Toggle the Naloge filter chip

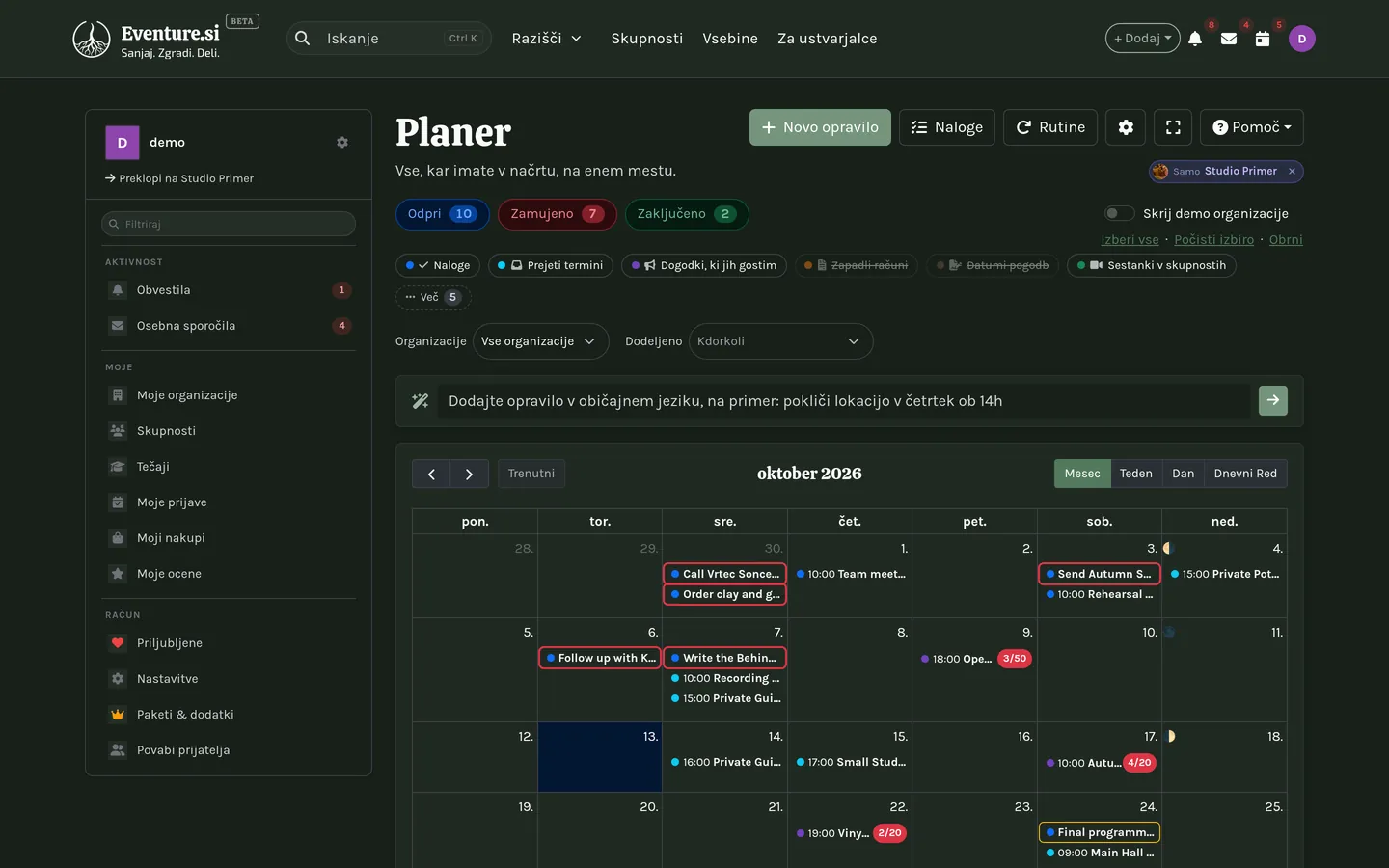click(438, 265)
